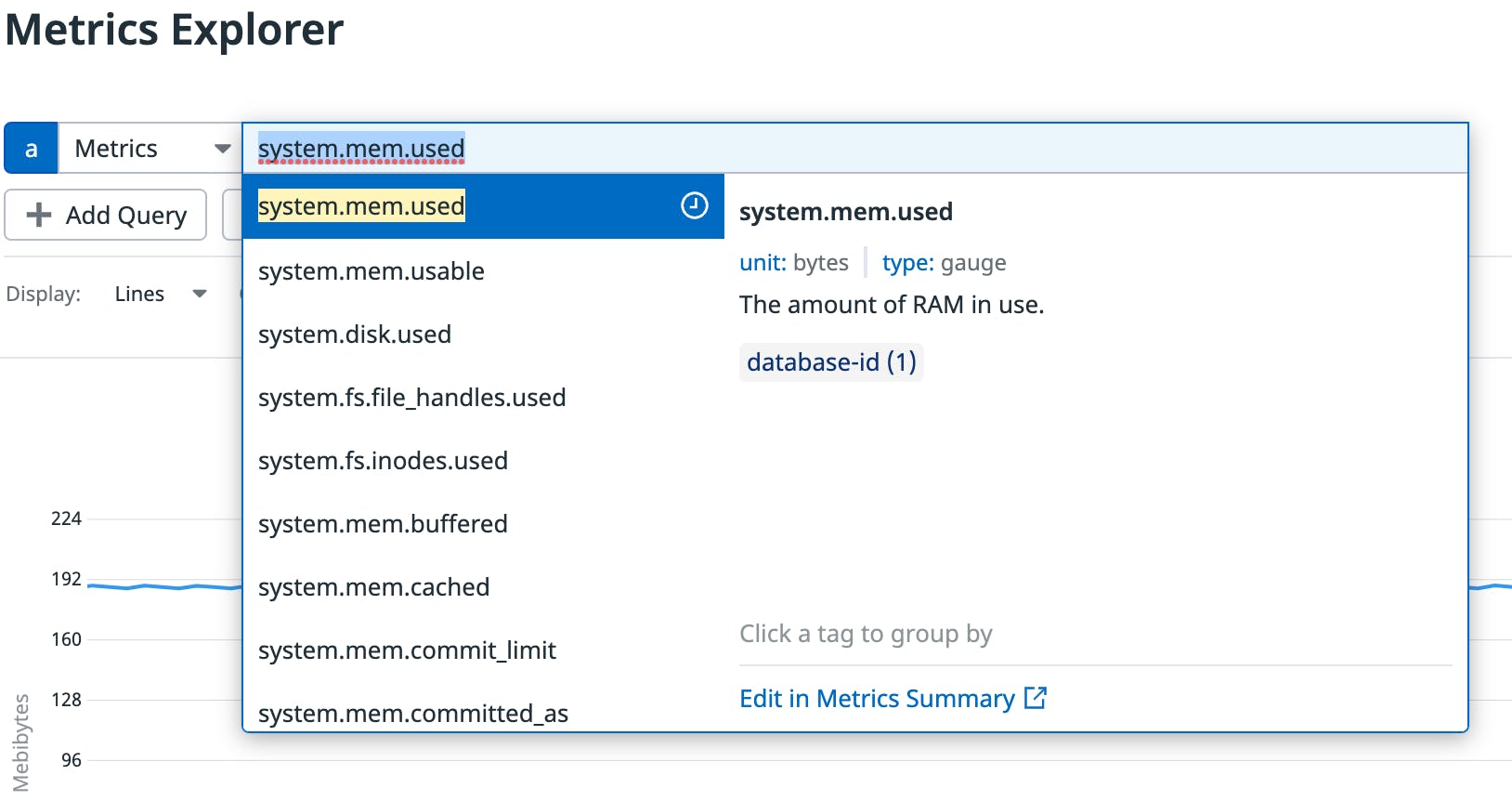Click the query label 'a' badge

[31, 149]
